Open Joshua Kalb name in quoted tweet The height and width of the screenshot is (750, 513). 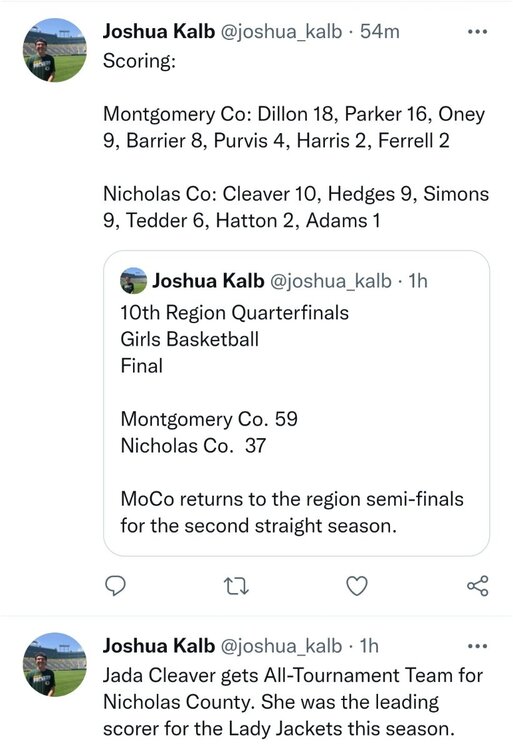(208, 281)
